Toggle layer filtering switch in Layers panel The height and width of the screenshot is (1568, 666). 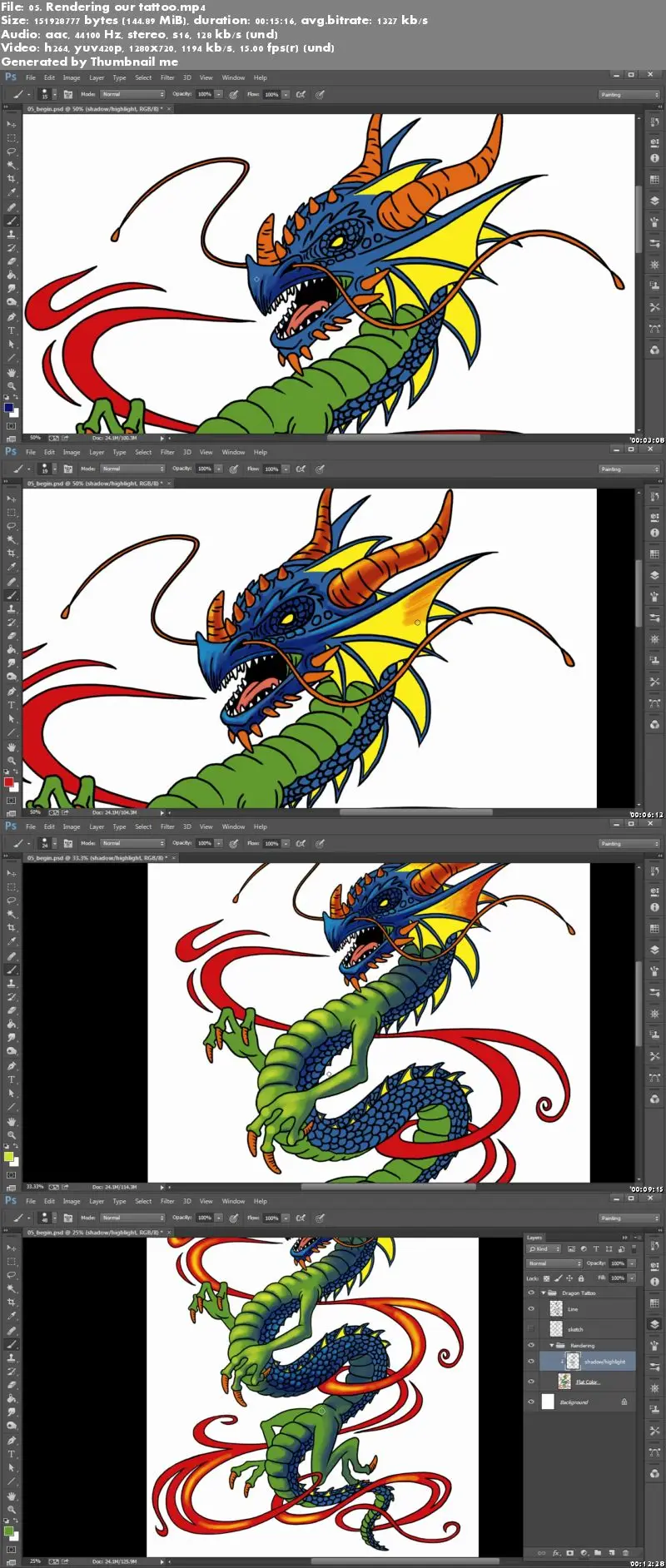click(634, 1249)
